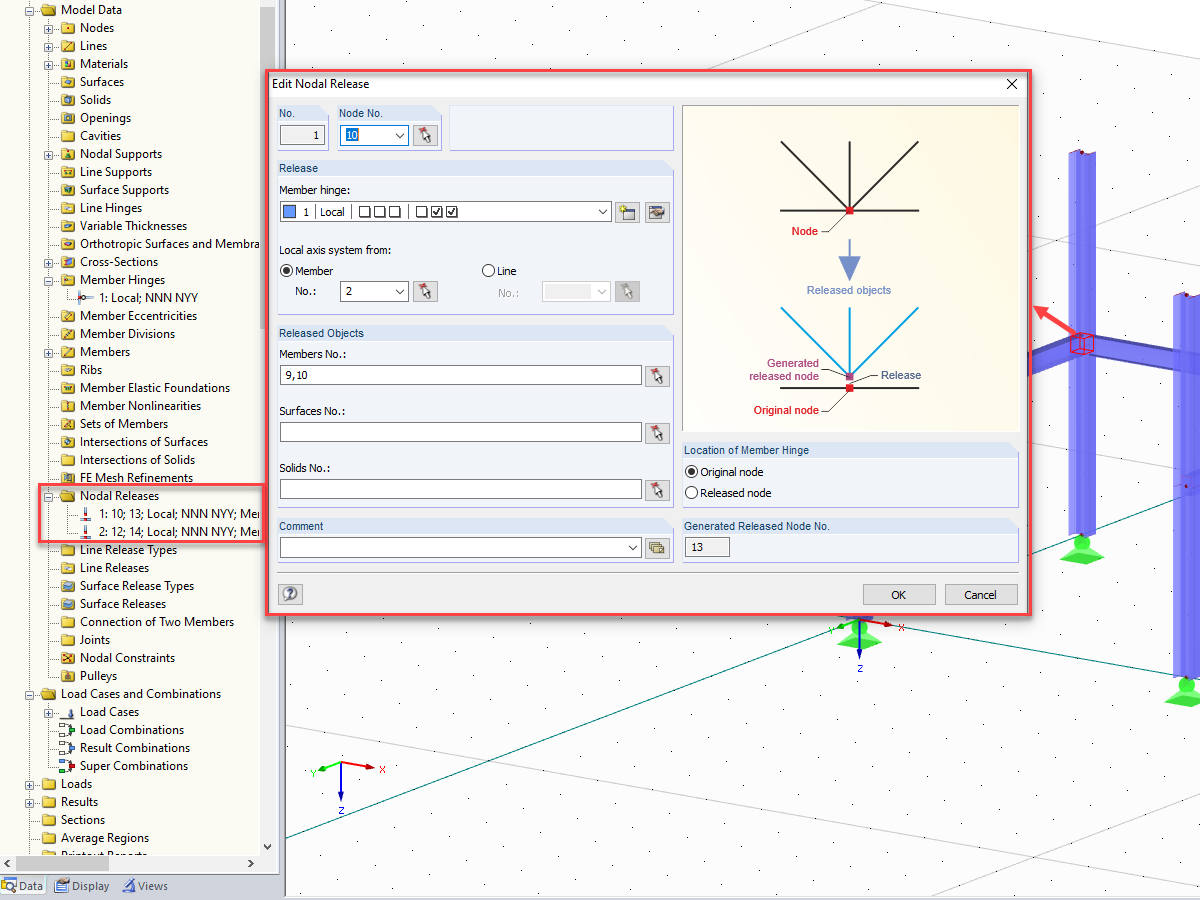Viewport: 1200px width, 900px height.
Task: Pick released members graphically
Action: coord(657,375)
